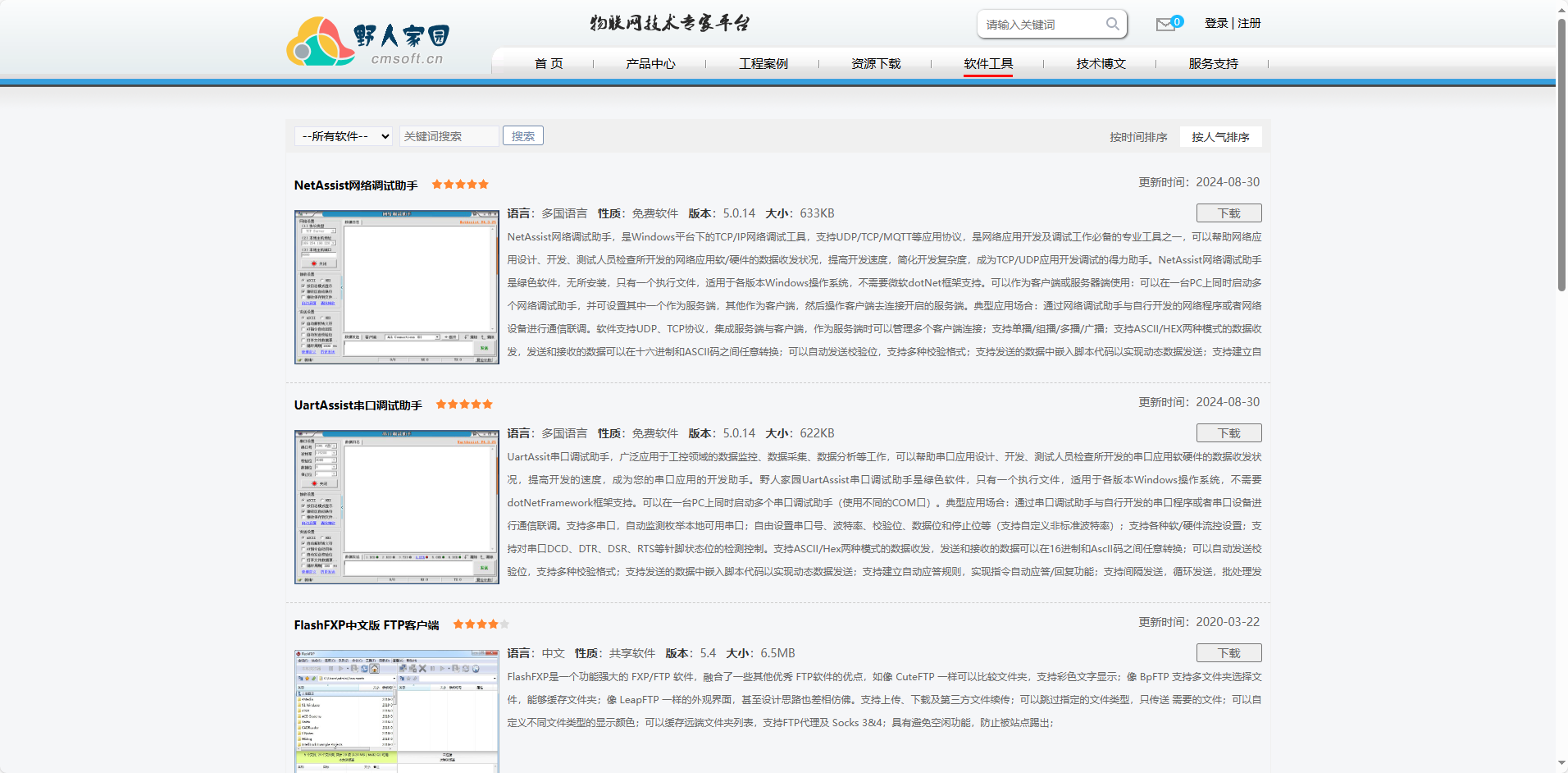This screenshot has width=1568, height=773.
Task: Sort the list by popularity (按人气排序)
Action: (x=1220, y=137)
